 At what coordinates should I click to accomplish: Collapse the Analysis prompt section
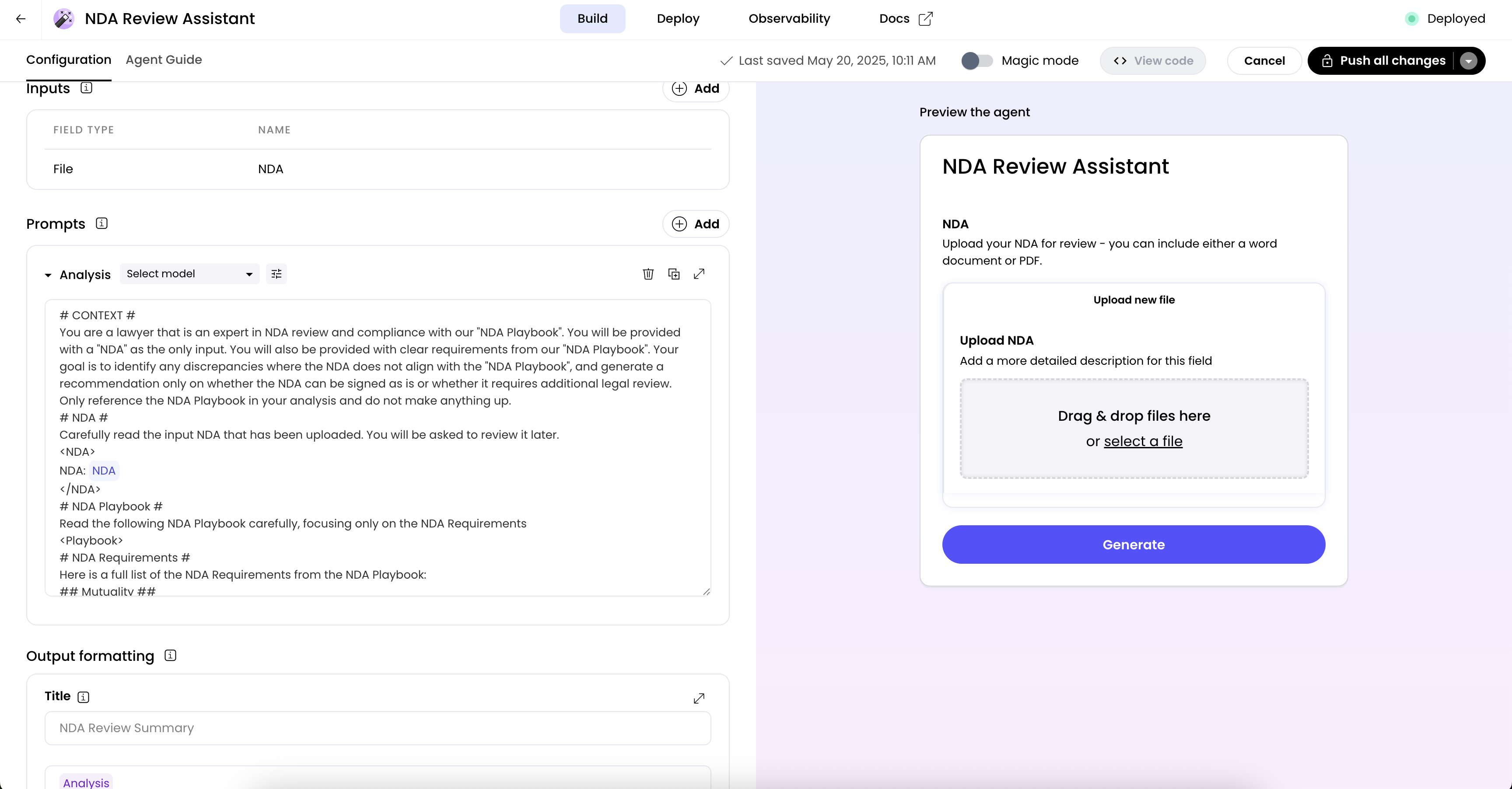(48, 275)
